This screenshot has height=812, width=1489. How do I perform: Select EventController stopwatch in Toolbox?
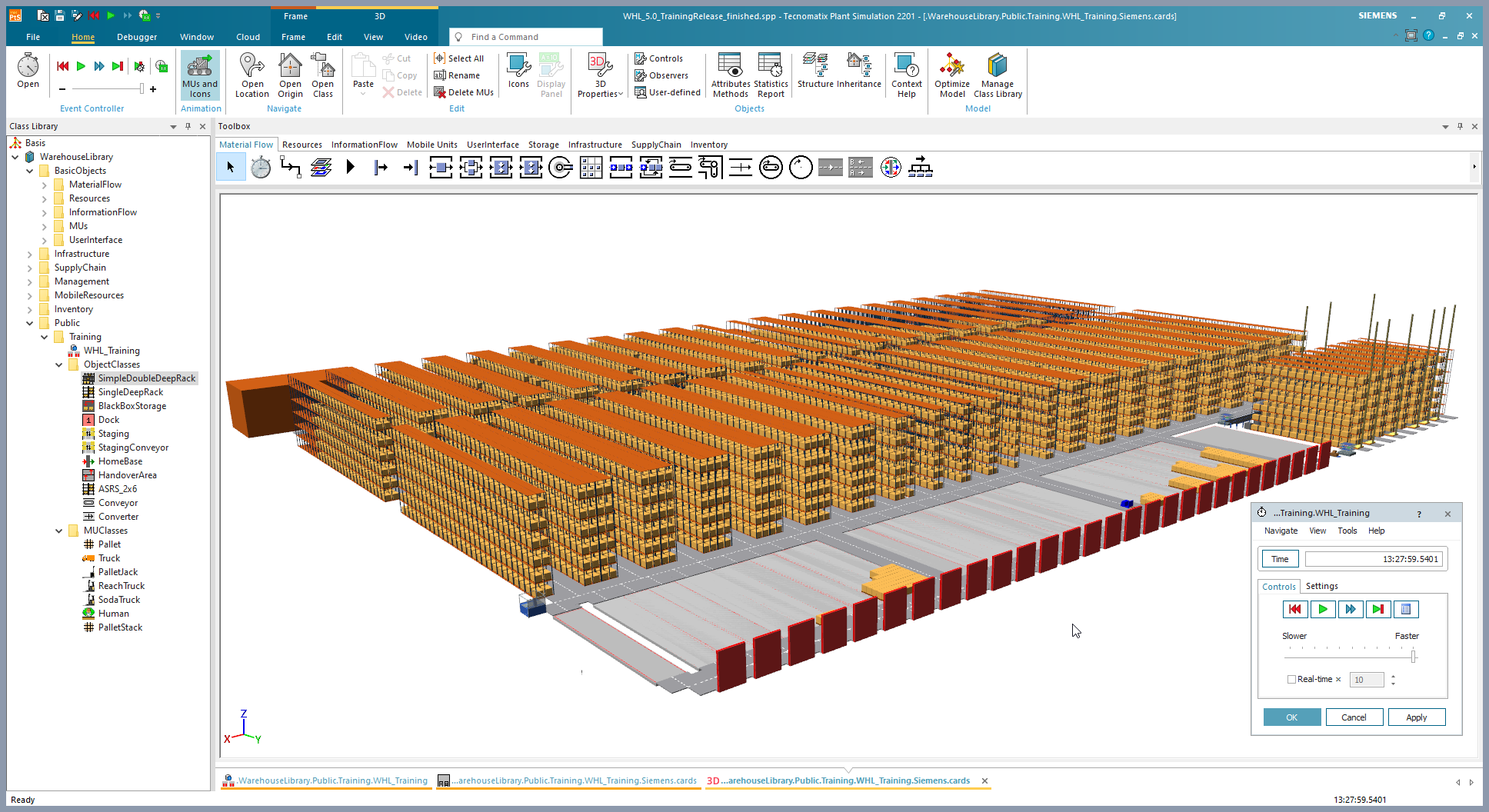261,167
